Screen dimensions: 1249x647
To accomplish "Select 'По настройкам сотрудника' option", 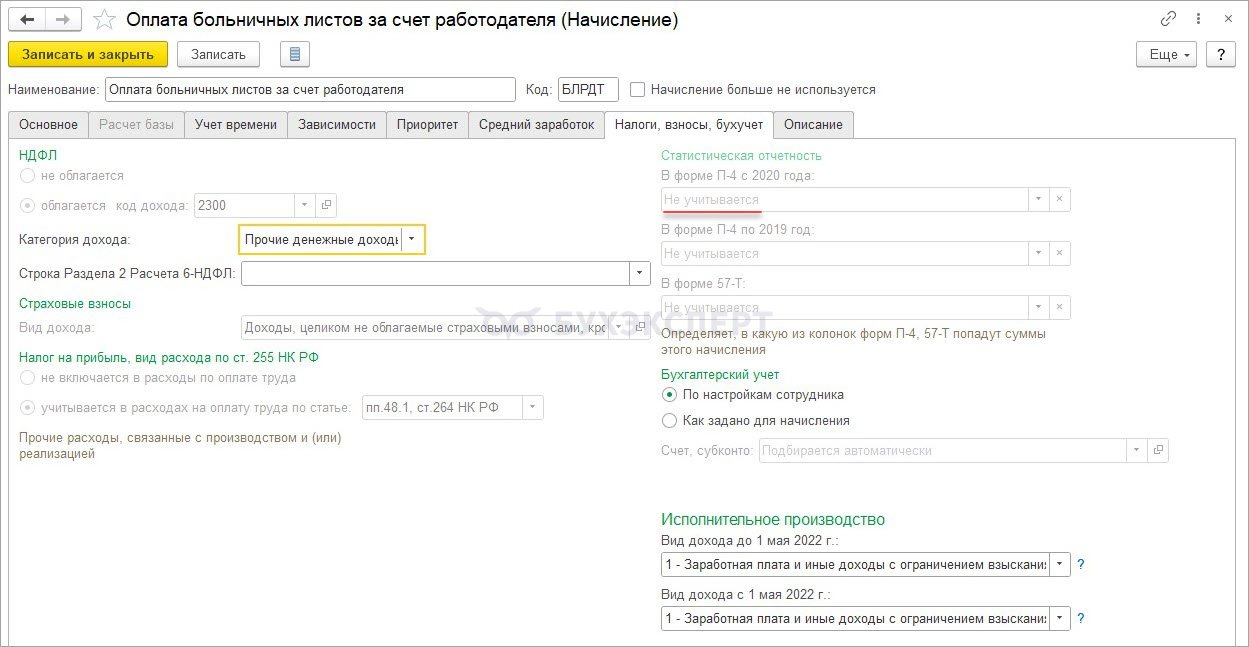I will [670, 395].
